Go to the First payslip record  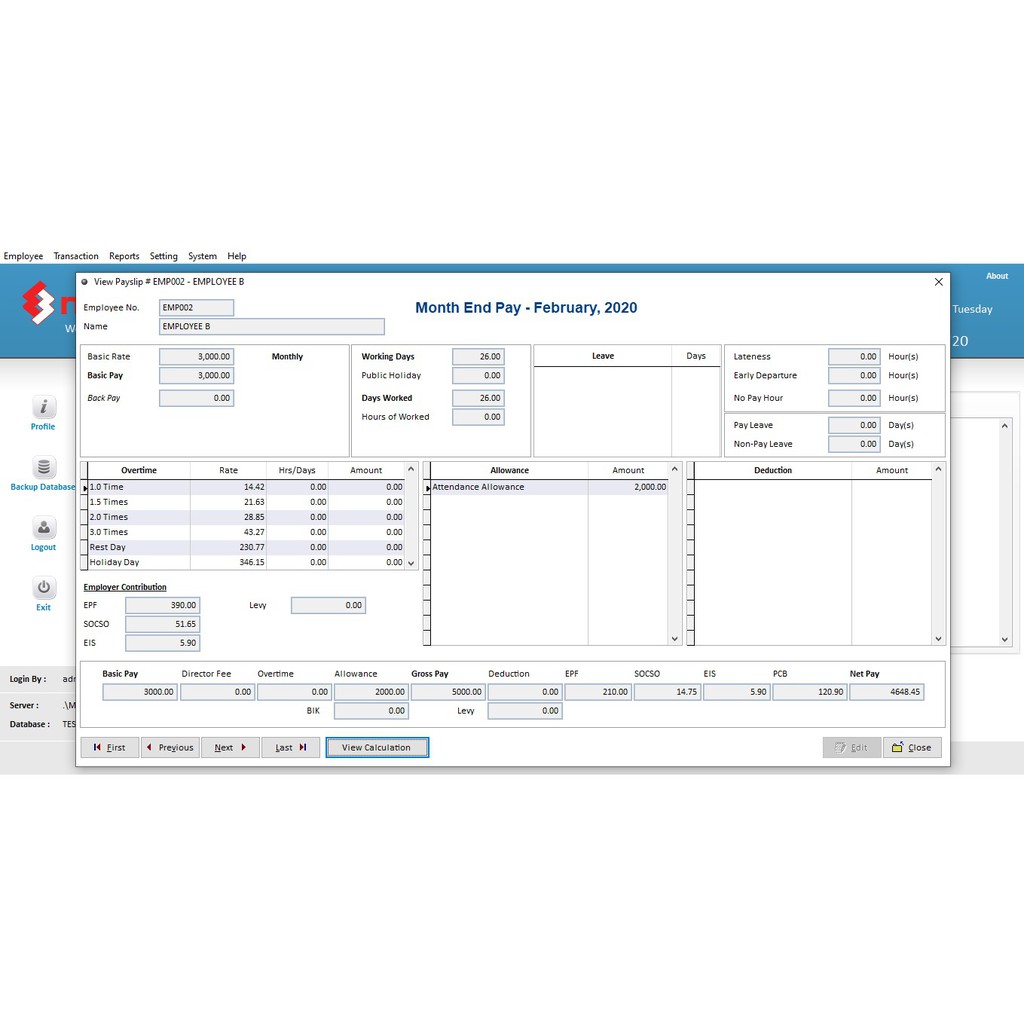110,747
